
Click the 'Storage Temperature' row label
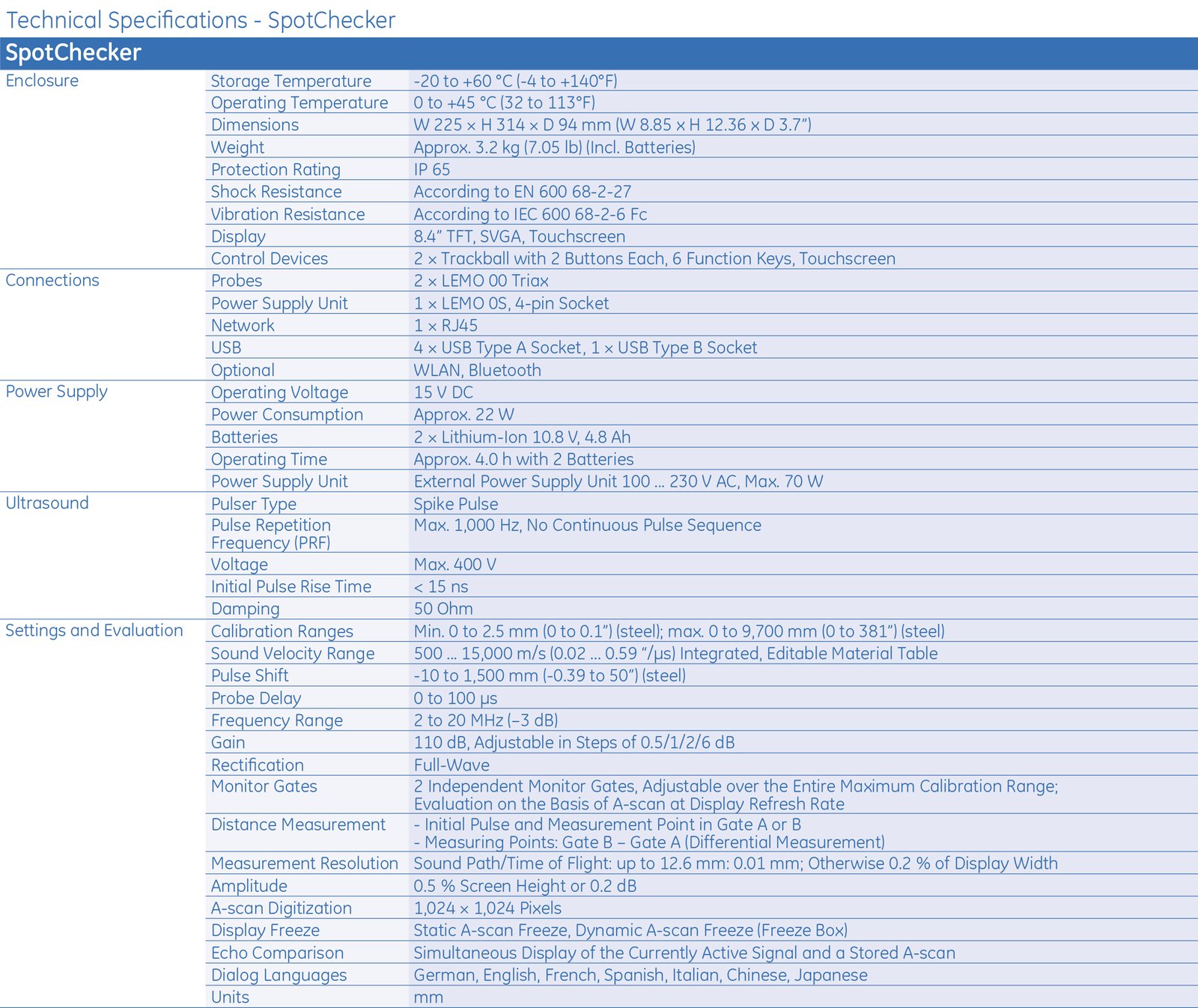[x=291, y=81]
